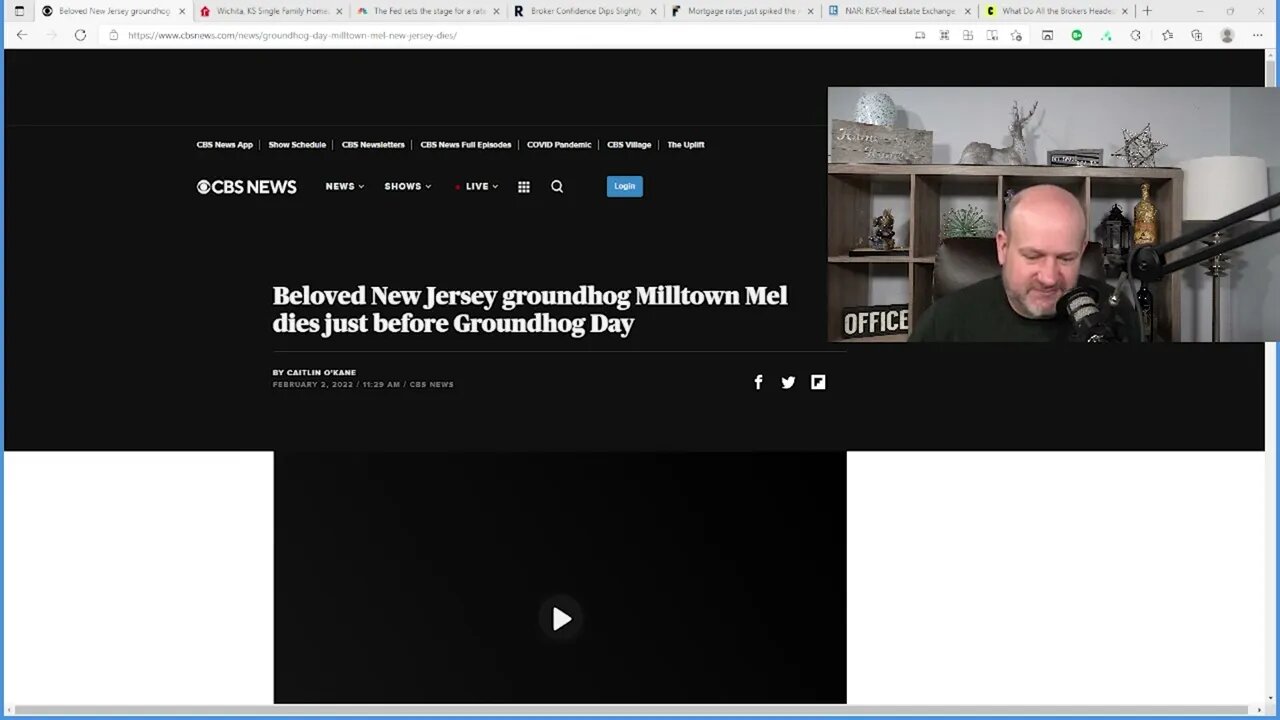This screenshot has width=1280, height=720.
Task: Close the Broker Confidence Dips tab
Action: tap(654, 11)
